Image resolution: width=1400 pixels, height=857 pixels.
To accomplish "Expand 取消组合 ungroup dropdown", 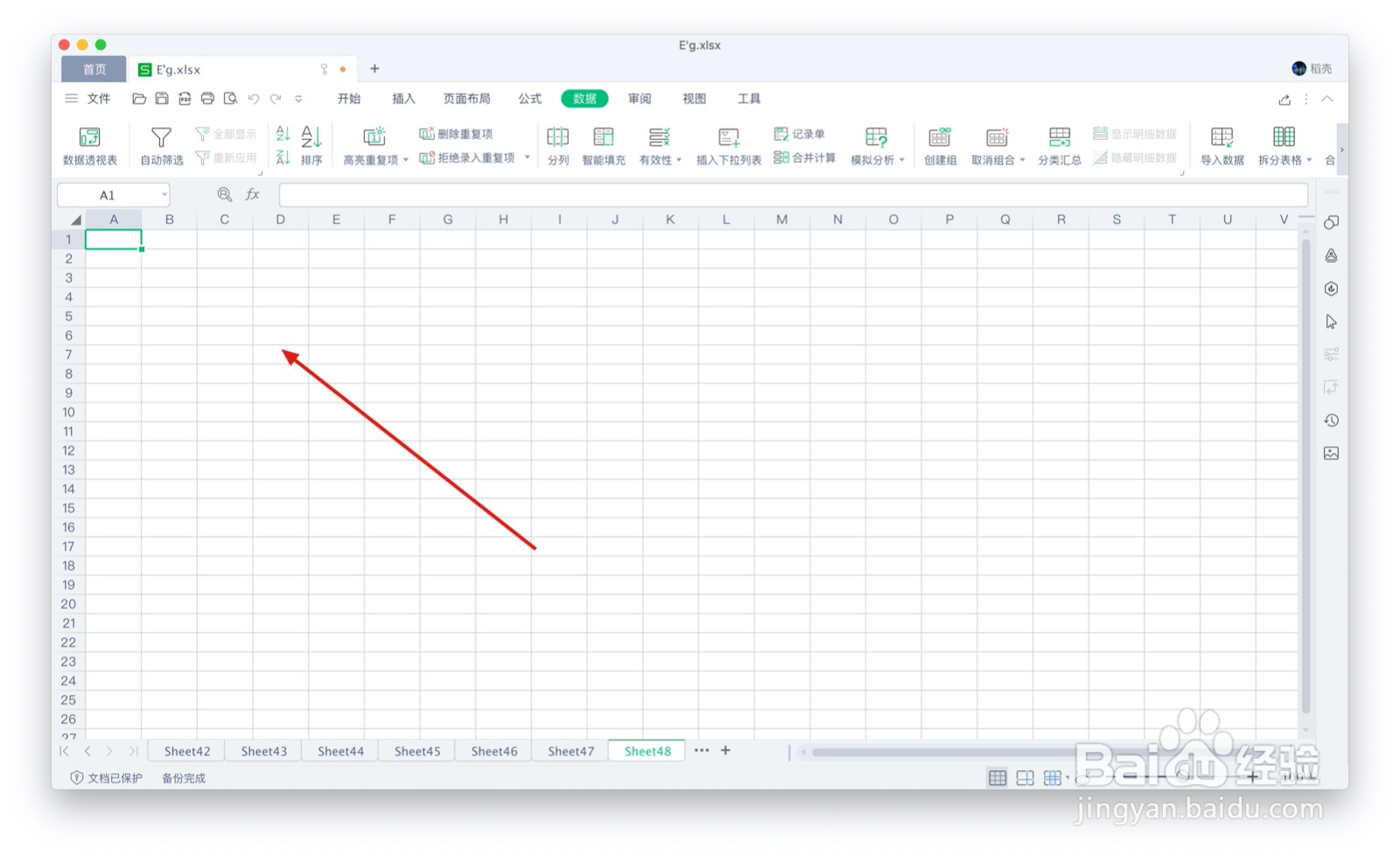I will pos(1022,160).
